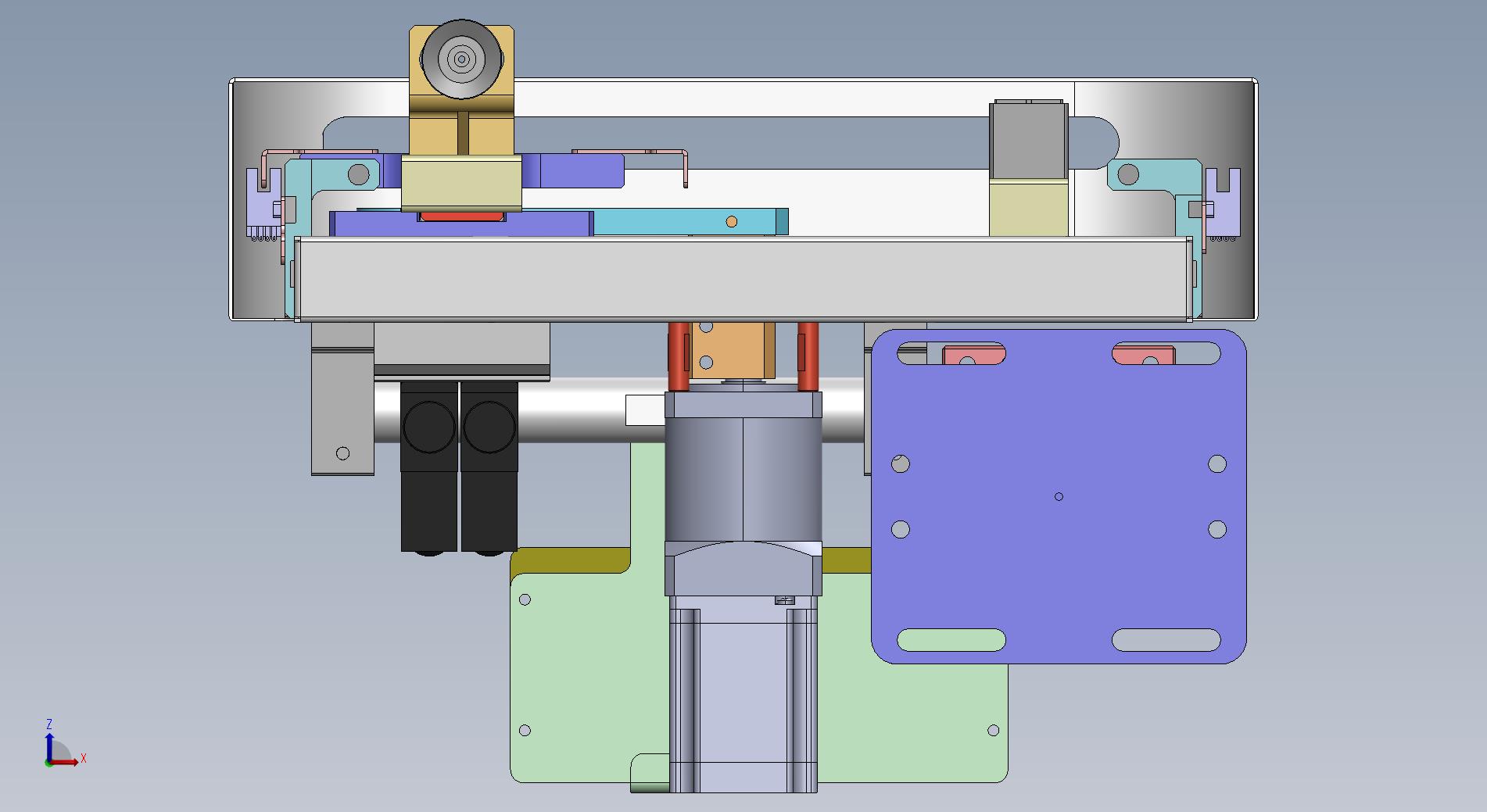
Task: Select the left gray bracket with hole
Action: (x=342, y=399)
